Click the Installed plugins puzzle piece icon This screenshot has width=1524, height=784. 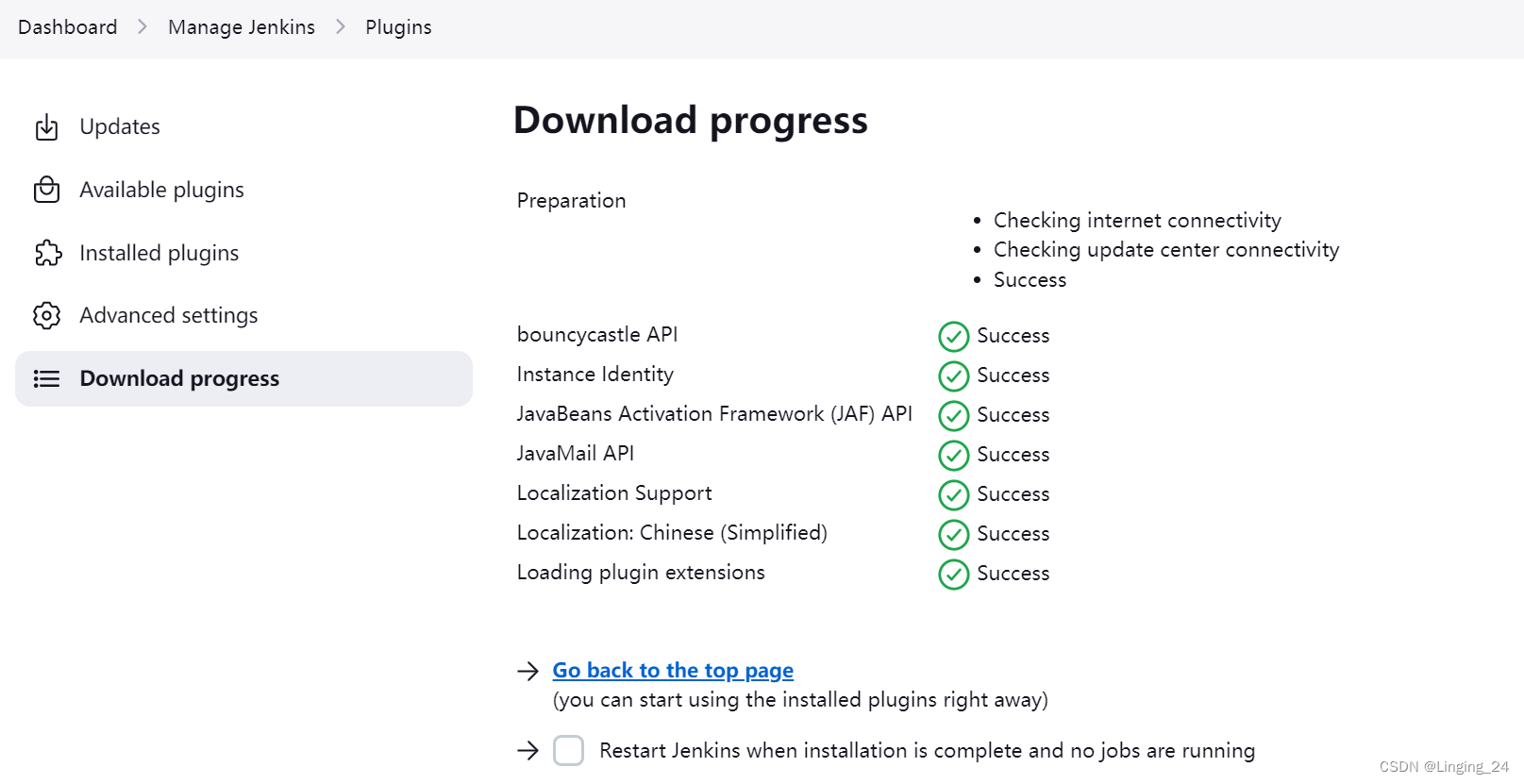coord(47,253)
